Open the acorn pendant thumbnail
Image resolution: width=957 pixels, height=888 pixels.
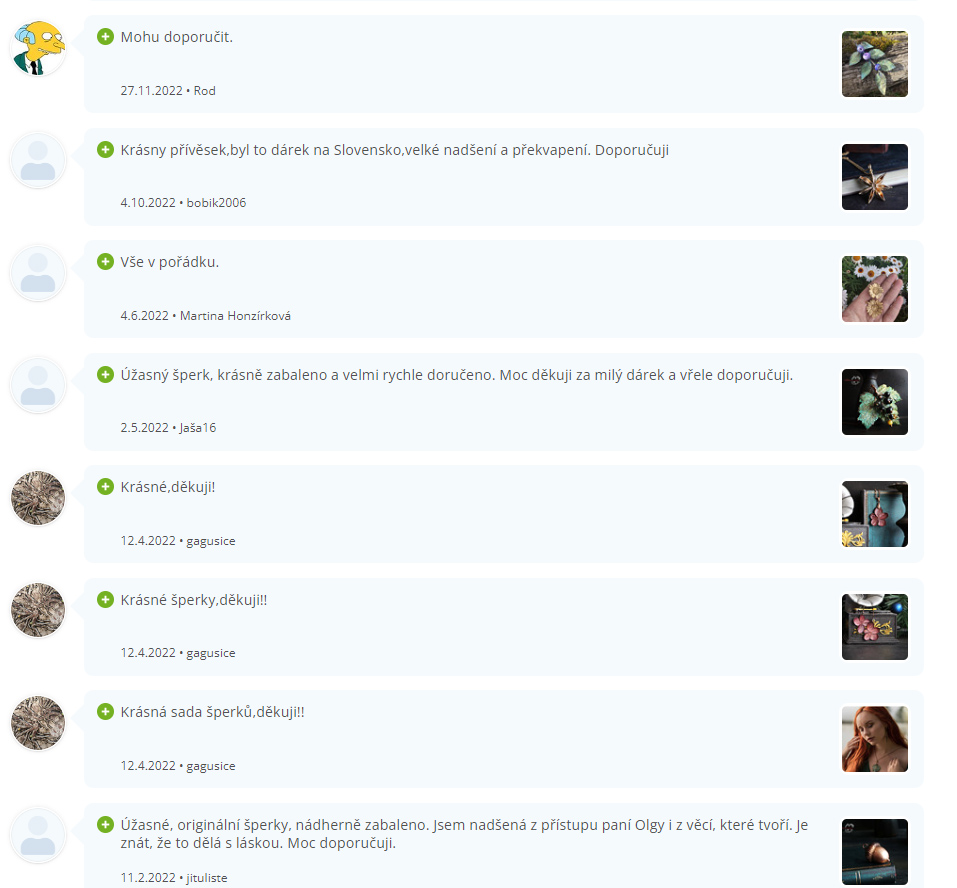pos(875,852)
